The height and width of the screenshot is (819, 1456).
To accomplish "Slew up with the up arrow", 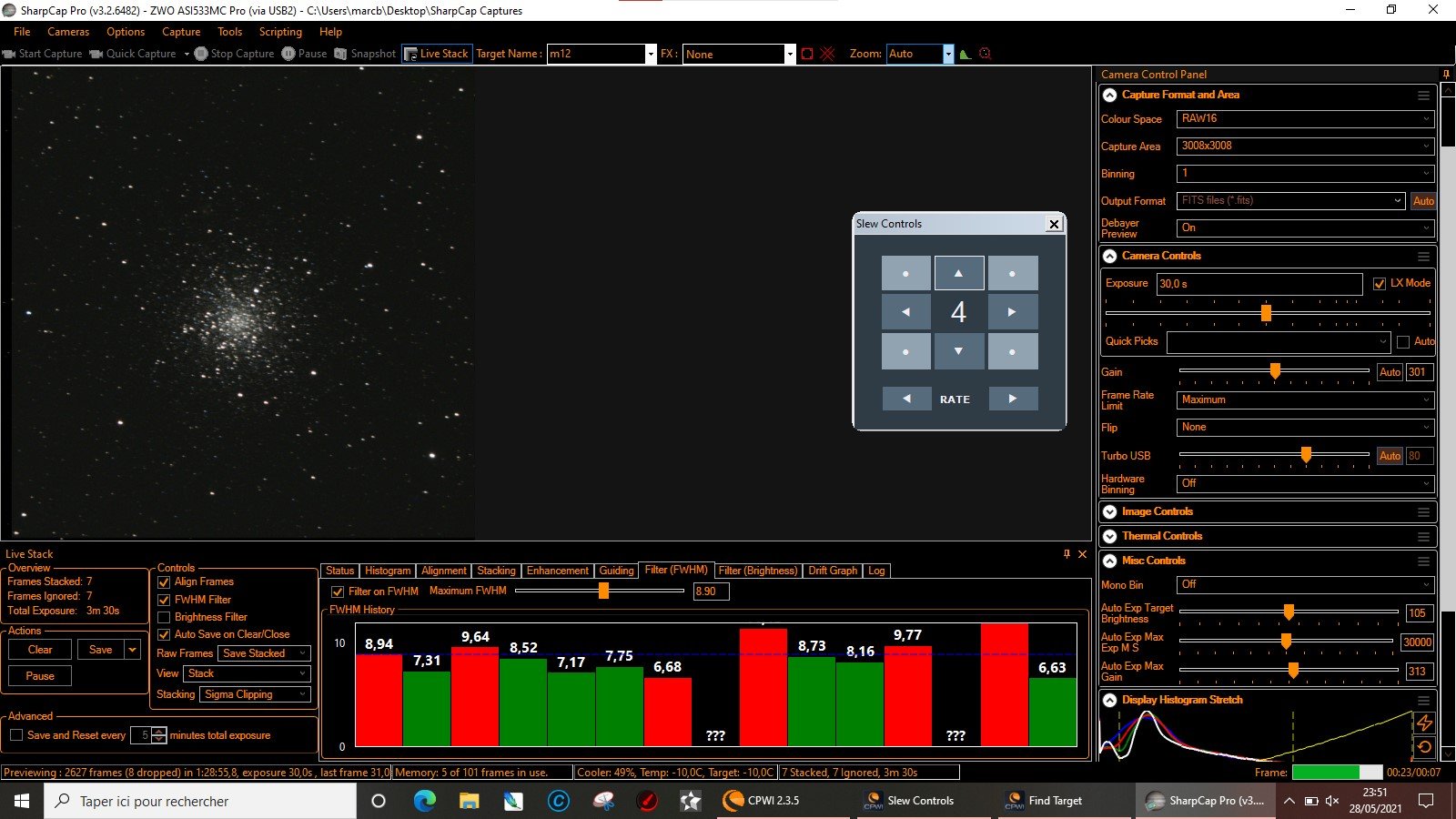I will coord(959,273).
